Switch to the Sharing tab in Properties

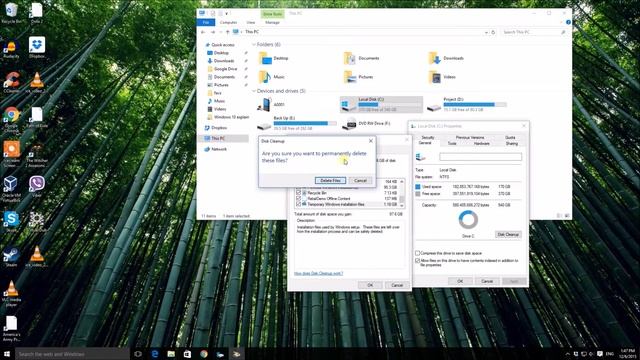(x=511, y=143)
